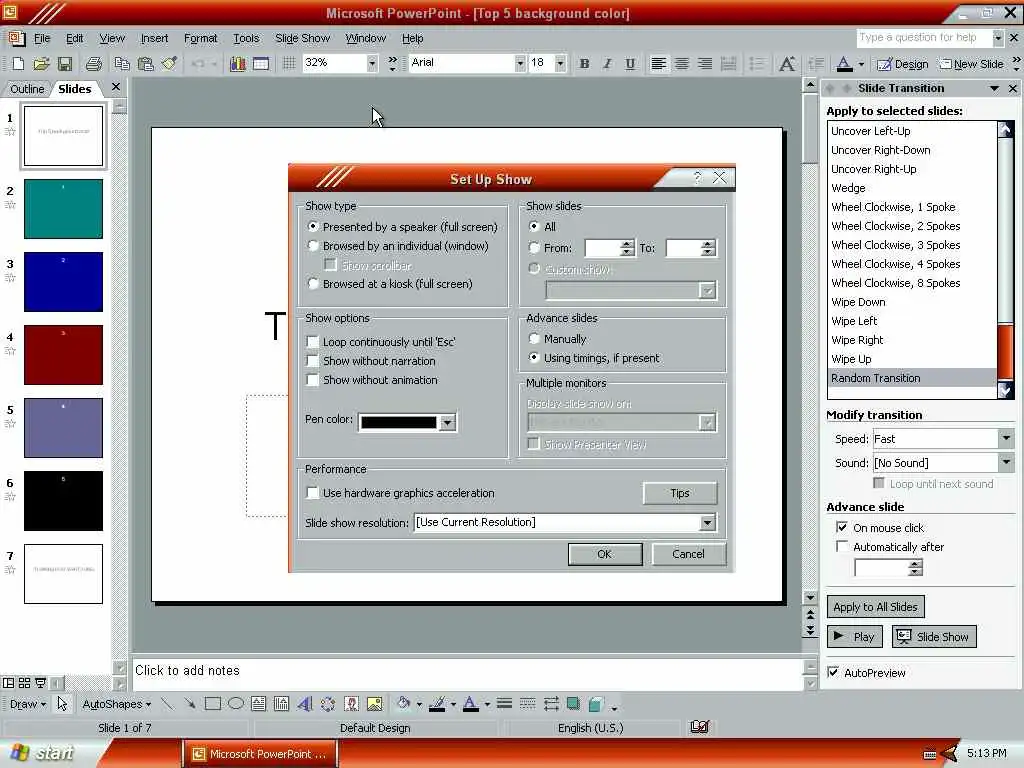1024x768 pixels.
Task: Select the From slides radio button
Action: tap(534, 248)
